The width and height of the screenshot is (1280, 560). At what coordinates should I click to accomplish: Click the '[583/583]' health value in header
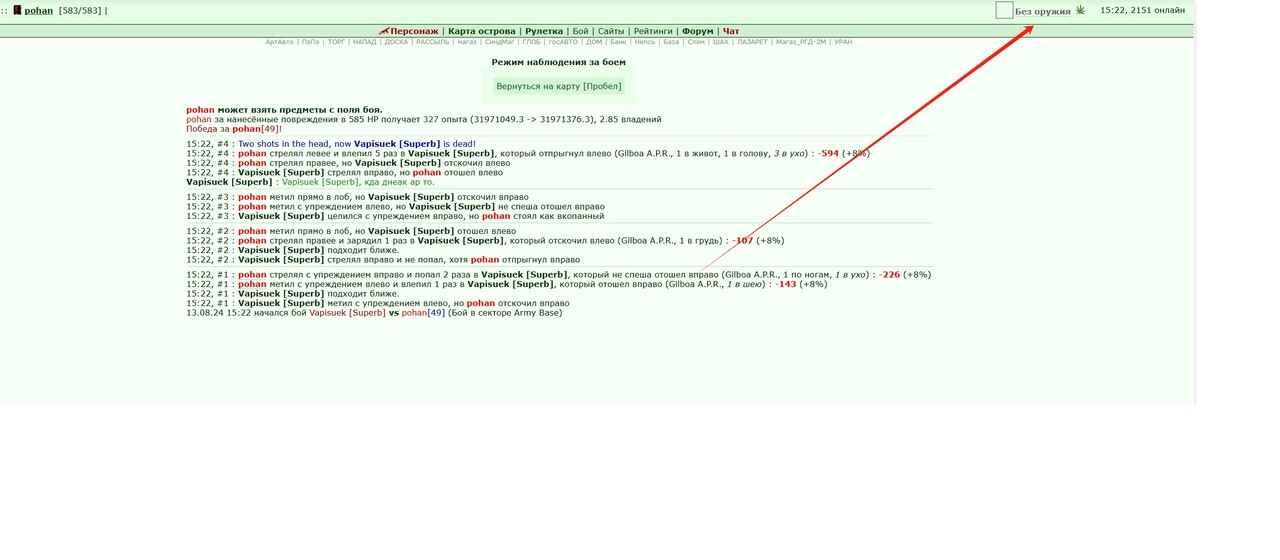pyautogui.click(x=80, y=11)
